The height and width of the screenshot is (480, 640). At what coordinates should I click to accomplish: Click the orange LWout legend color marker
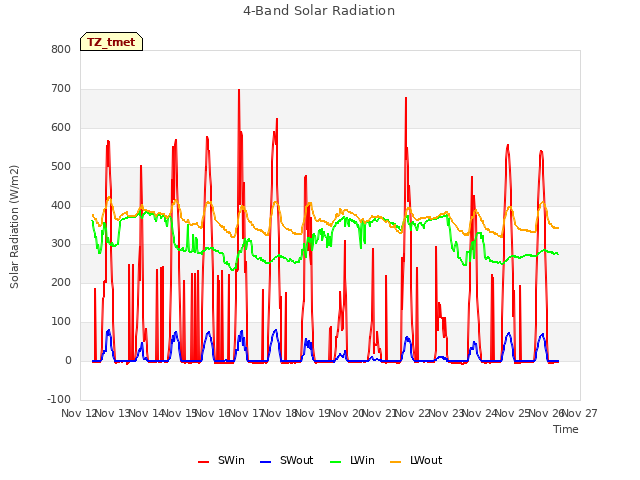coord(396,462)
